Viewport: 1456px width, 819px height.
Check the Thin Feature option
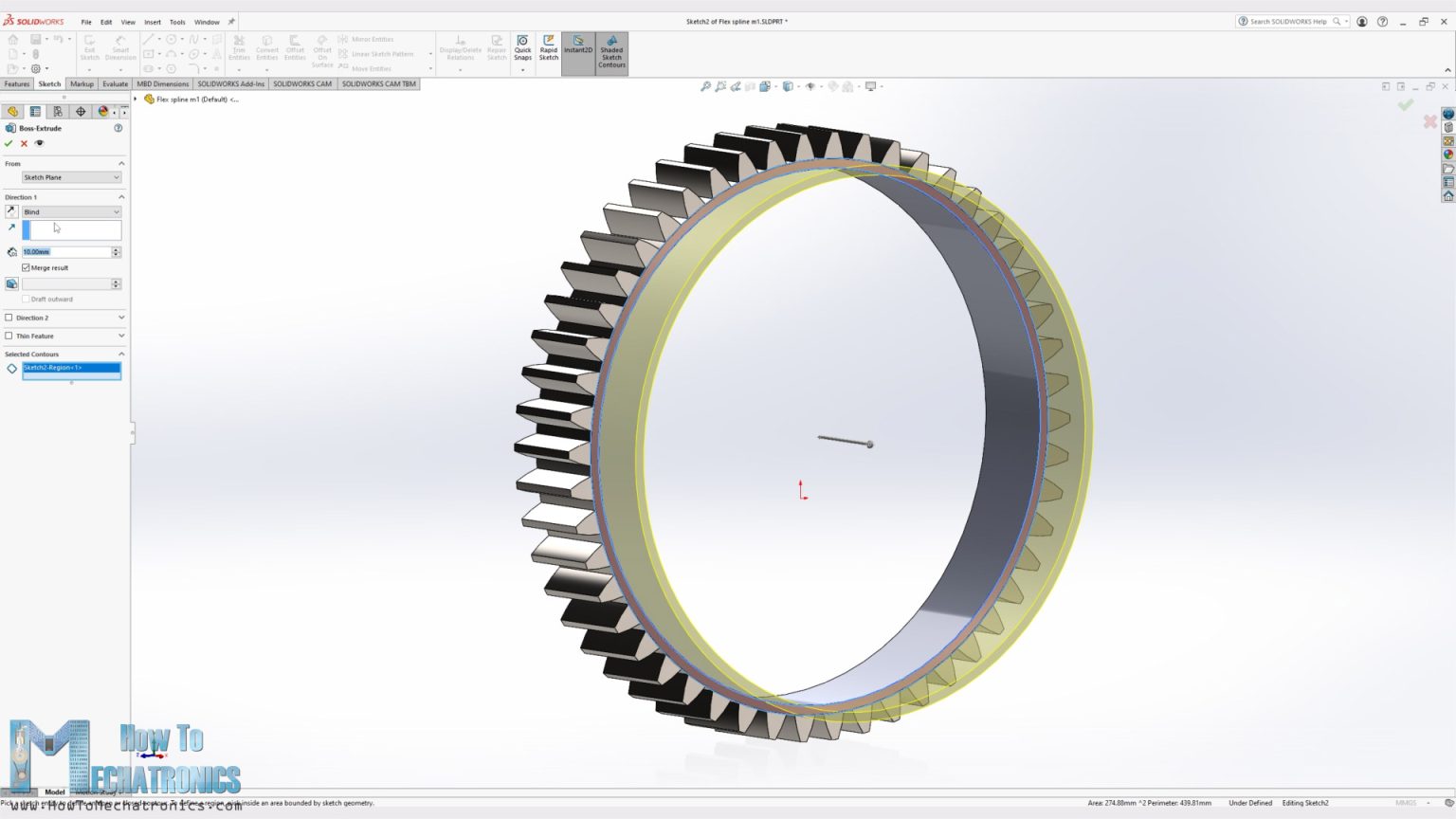9,336
